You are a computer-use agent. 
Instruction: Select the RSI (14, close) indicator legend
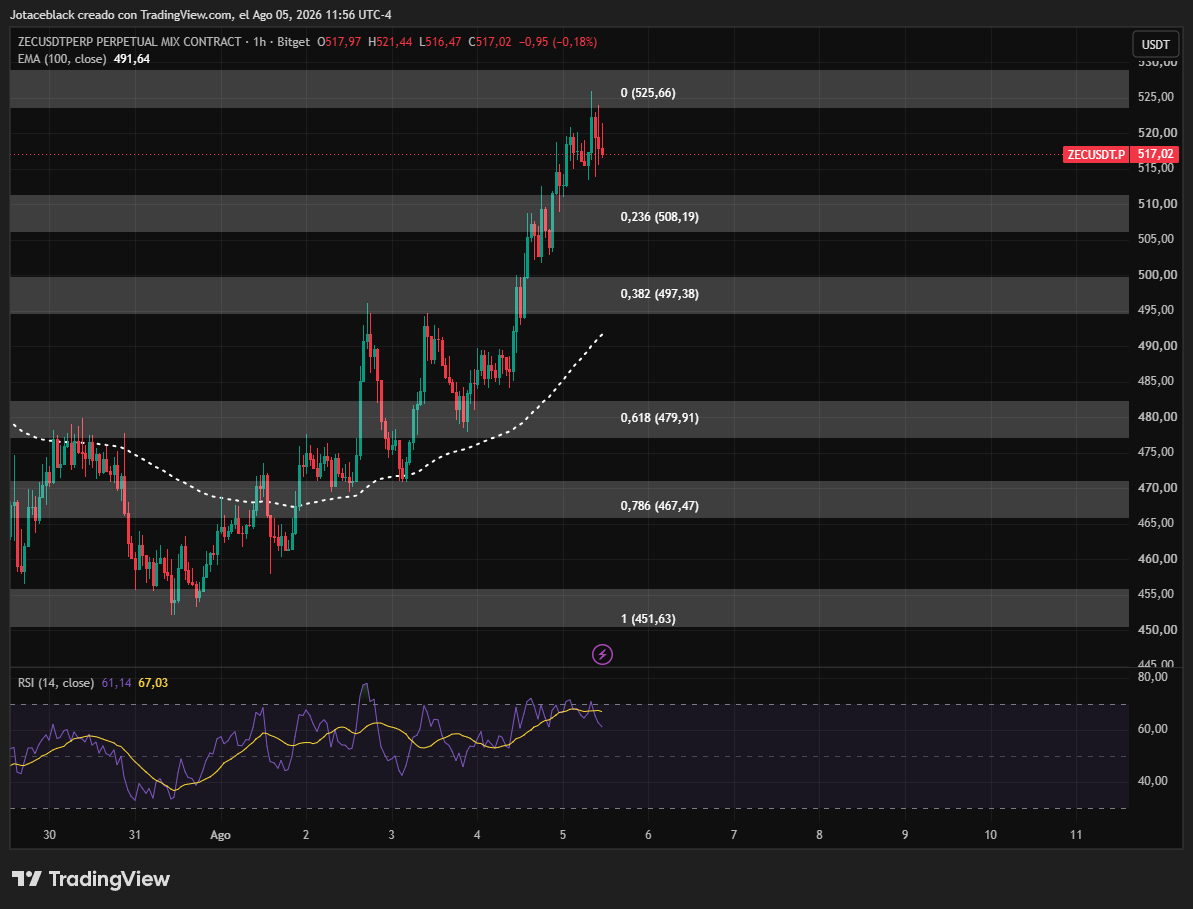56,683
